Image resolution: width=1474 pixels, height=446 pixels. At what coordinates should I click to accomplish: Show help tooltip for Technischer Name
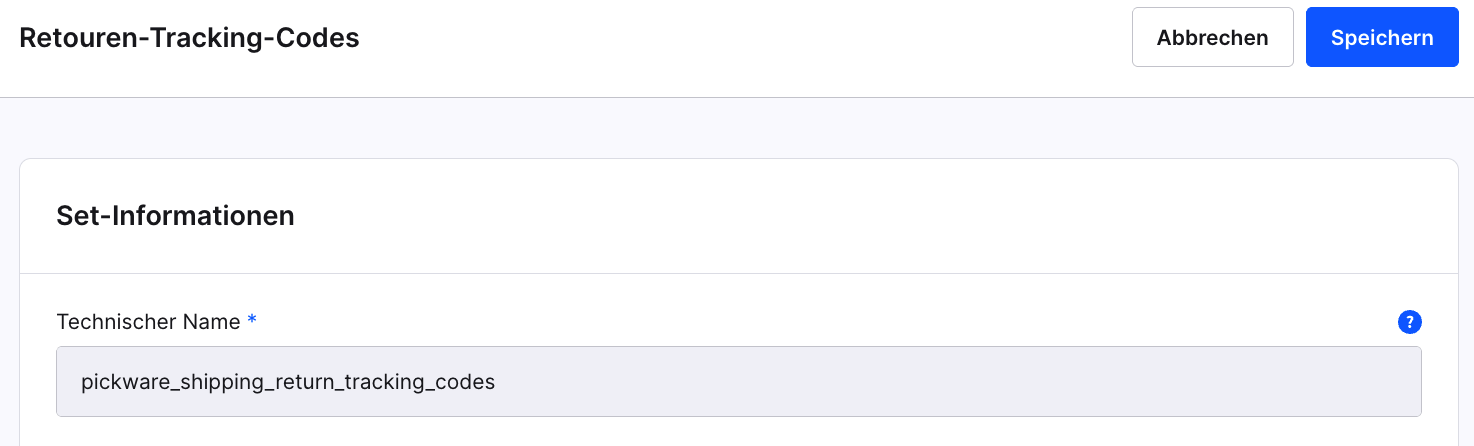coord(1409,322)
